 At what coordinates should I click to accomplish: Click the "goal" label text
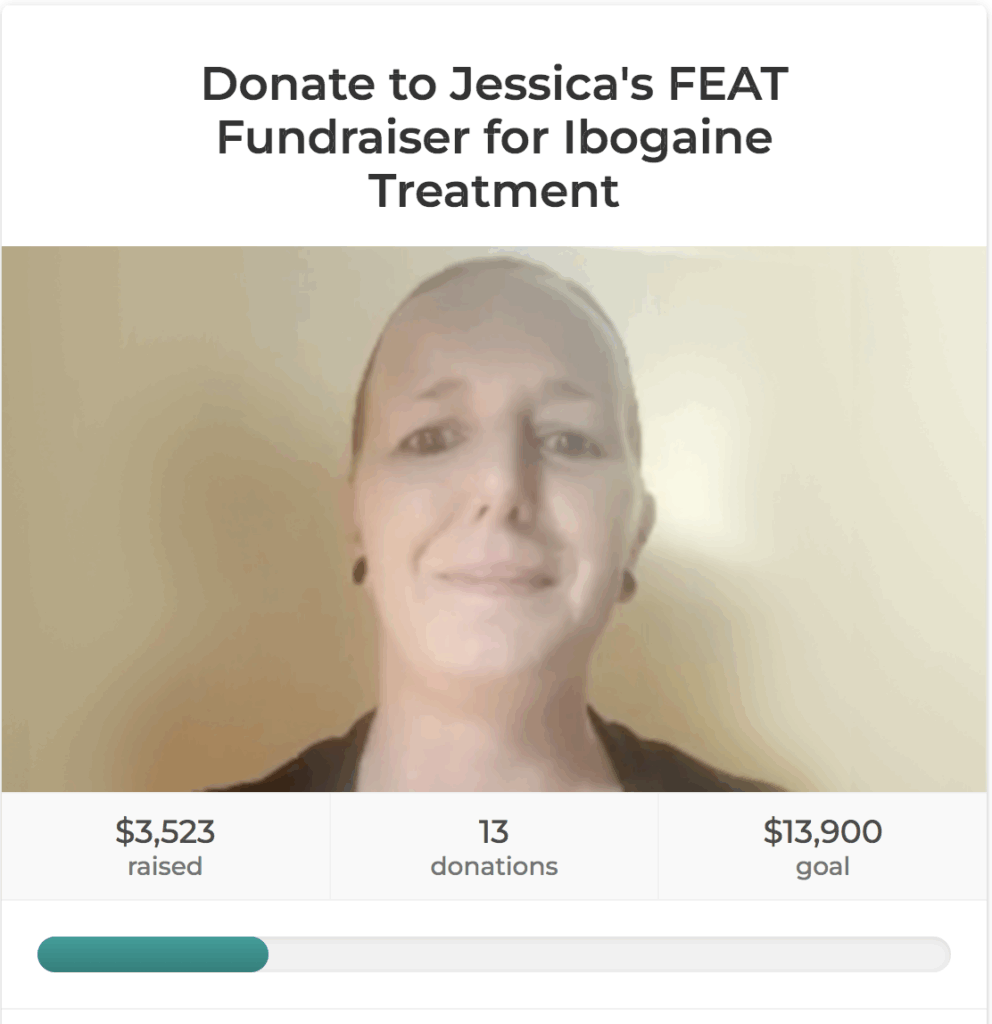[822, 868]
